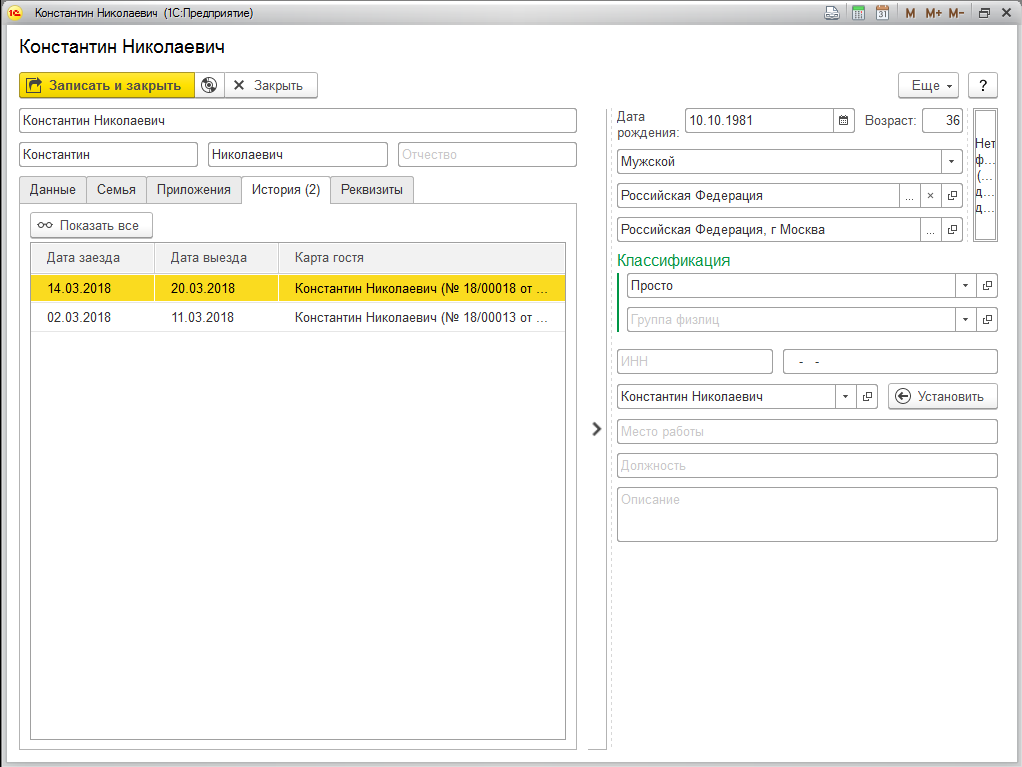Screen dimensions: 1022x767
Task: Click the Константин surname field
Action: coord(108,154)
